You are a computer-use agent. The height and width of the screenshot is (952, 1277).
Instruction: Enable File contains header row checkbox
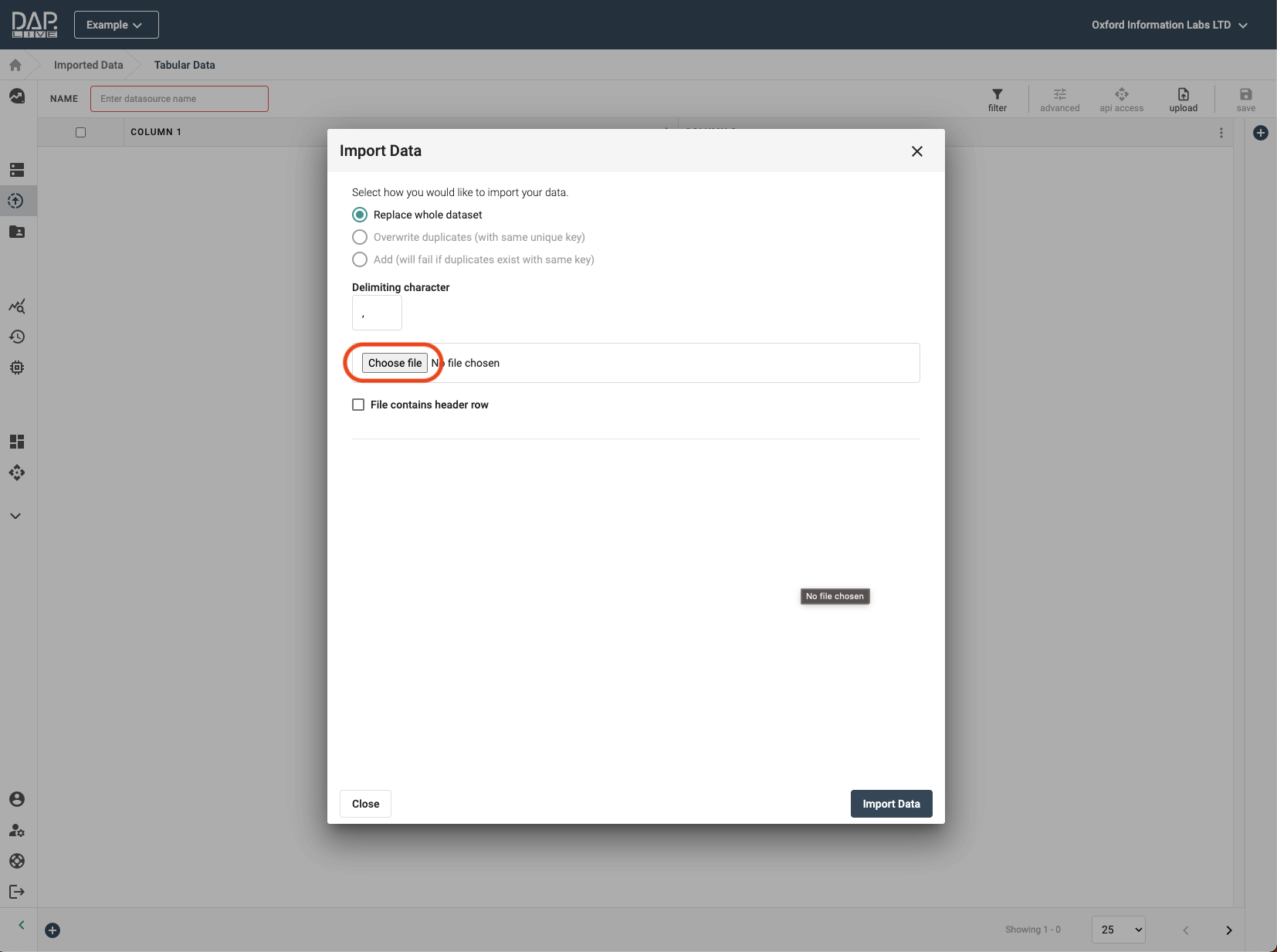358,405
